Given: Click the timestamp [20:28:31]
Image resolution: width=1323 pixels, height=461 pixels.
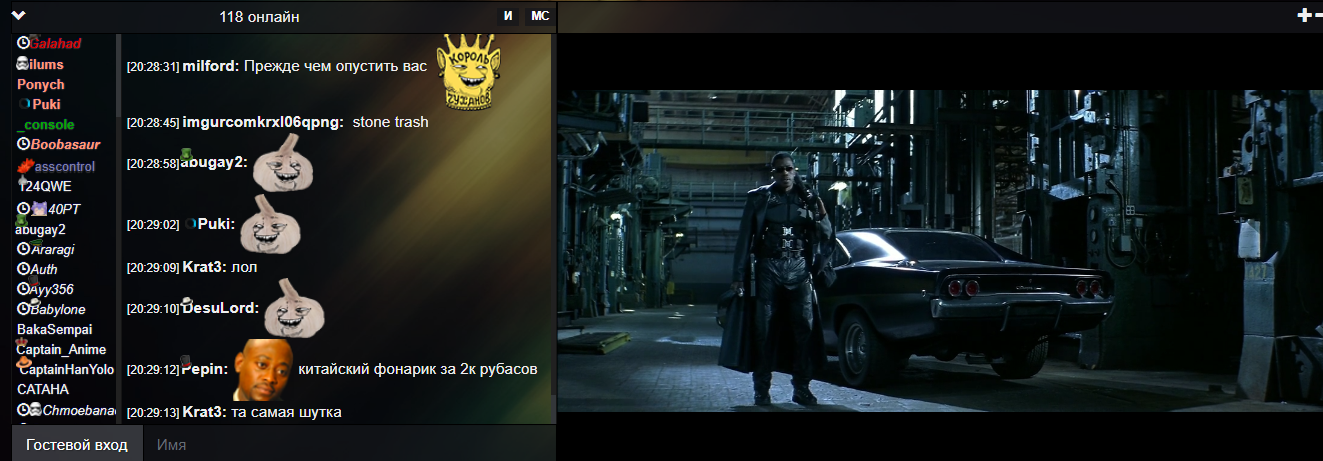Looking at the screenshot, I should click(153, 67).
